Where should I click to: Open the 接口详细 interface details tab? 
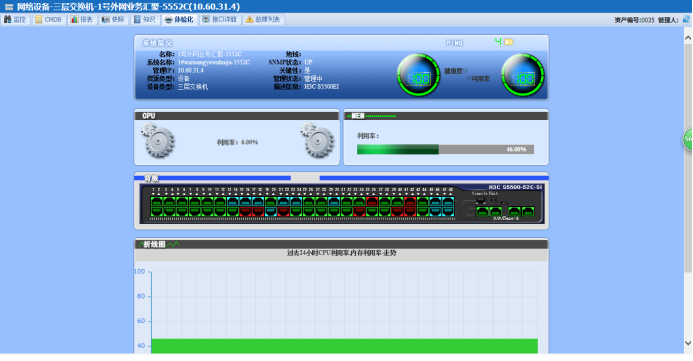(219, 19)
